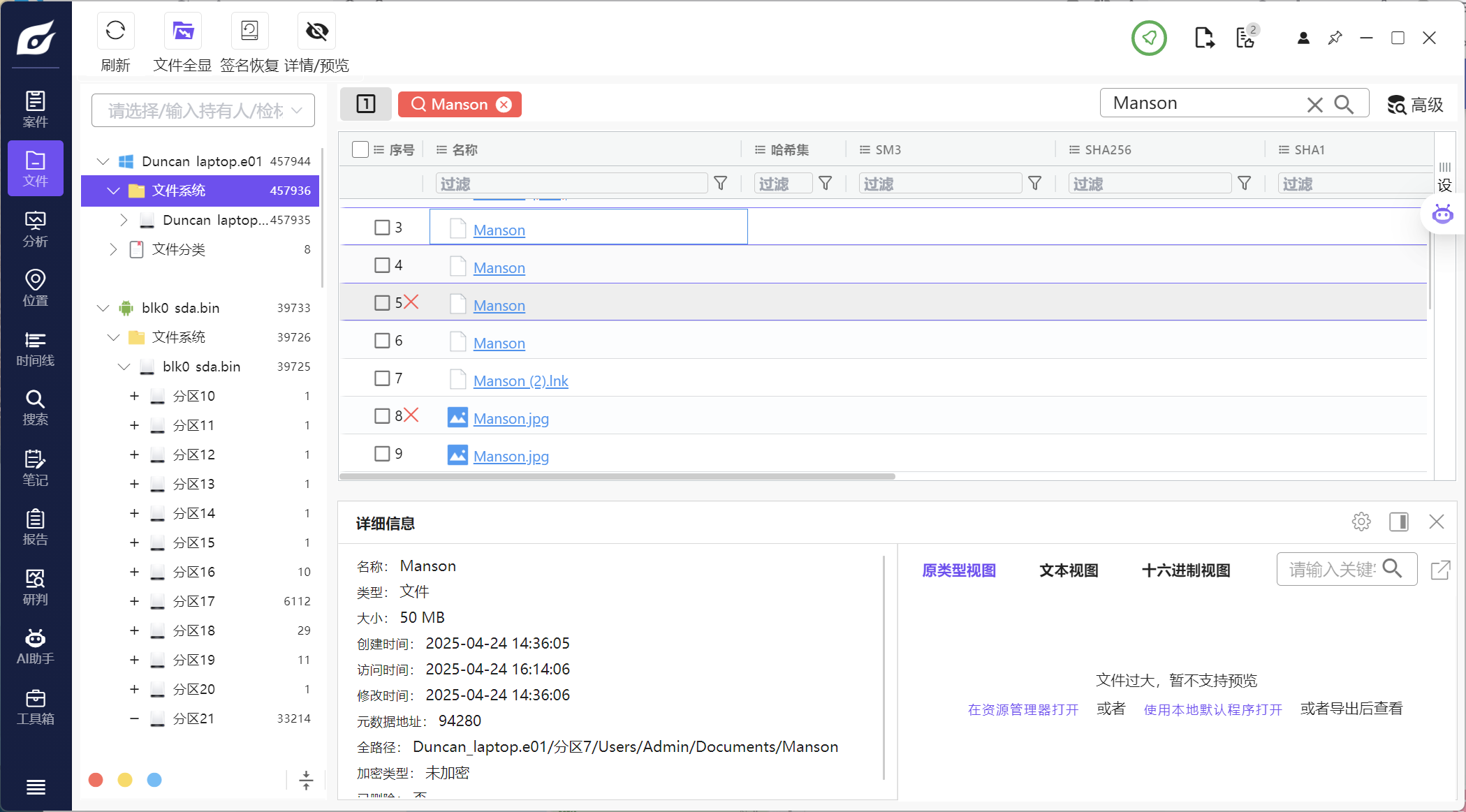Select the red color tag dot

pyautogui.click(x=96, y=780)
